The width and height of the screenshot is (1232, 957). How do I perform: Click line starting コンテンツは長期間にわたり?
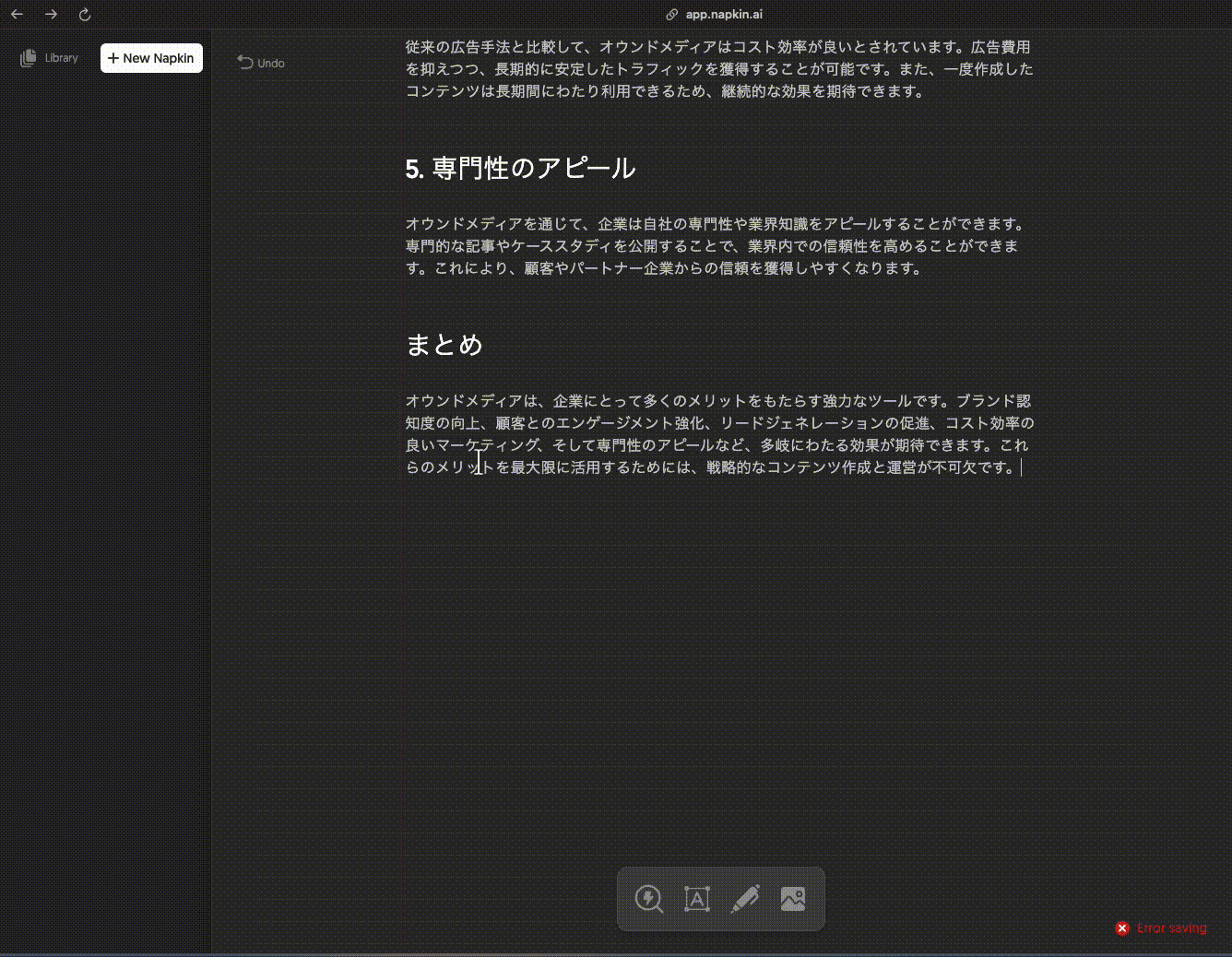pos(665,91)
